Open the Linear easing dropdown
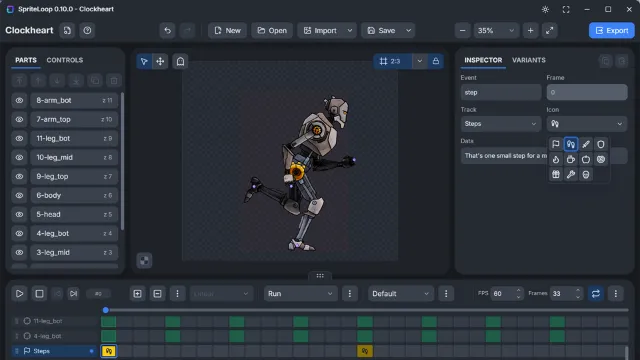 click(x=221, y=293)
